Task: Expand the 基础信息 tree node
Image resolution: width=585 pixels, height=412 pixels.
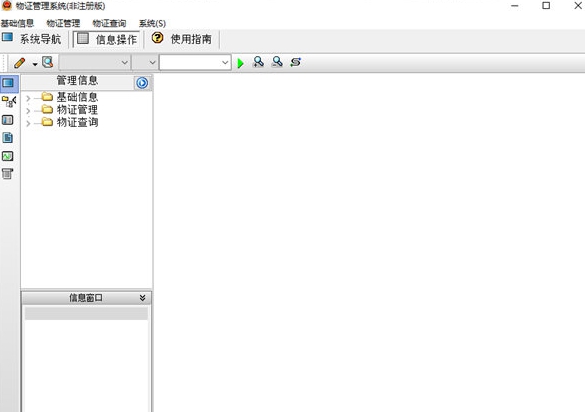Action: [x=28, y=98]
